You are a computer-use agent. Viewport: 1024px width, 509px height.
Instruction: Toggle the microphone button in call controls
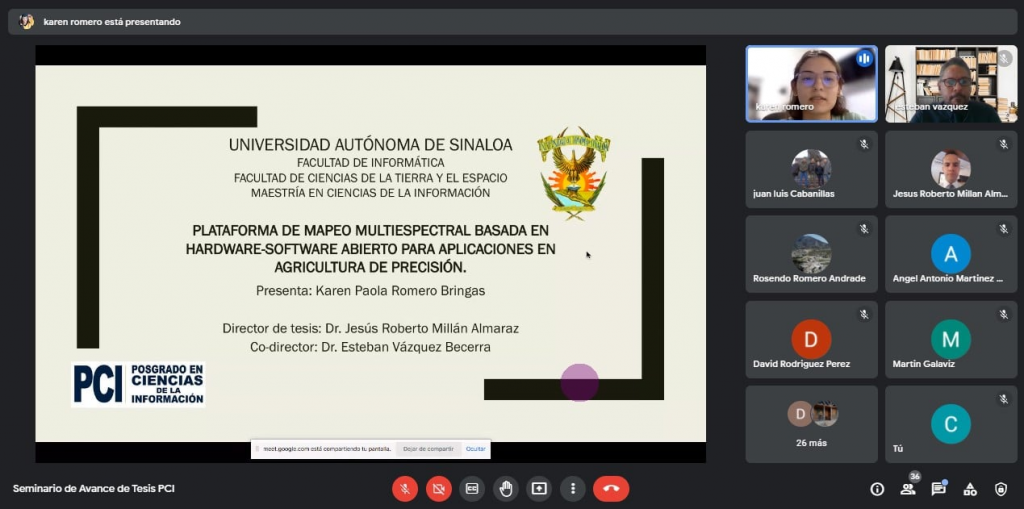click(x=405, y=489)
